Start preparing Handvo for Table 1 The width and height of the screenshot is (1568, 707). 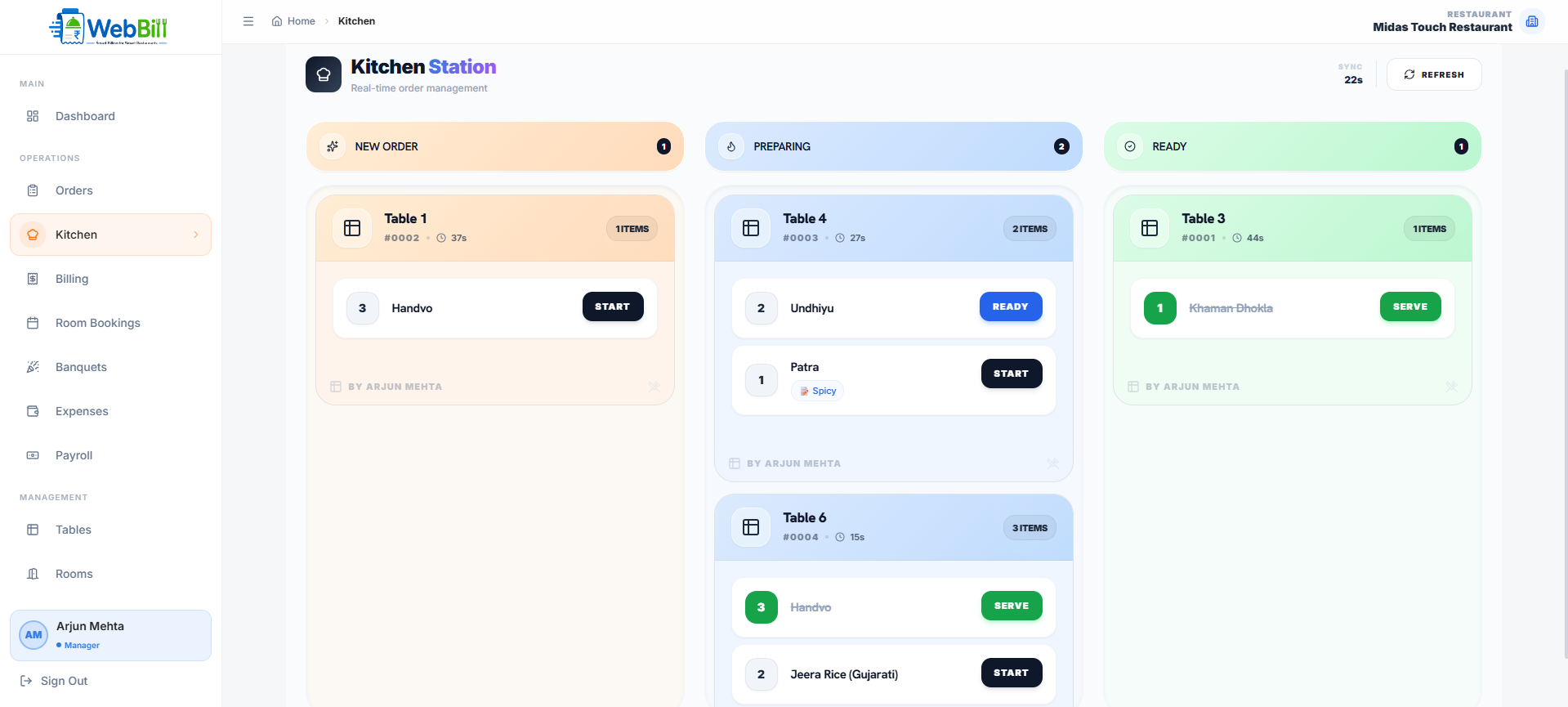point(613,307)
